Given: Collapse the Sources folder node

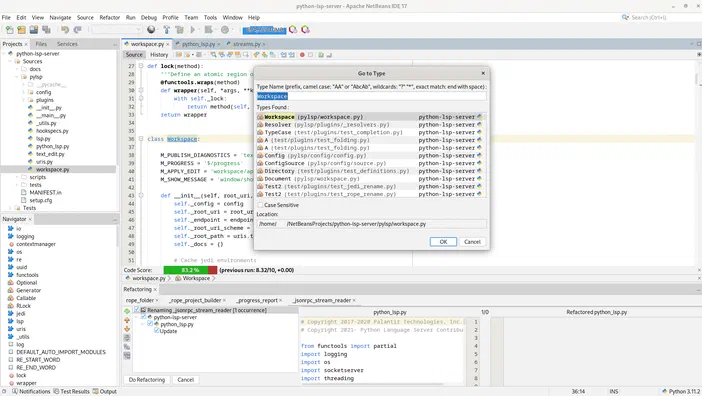Looking at the screenshot, I should point(11,61).
